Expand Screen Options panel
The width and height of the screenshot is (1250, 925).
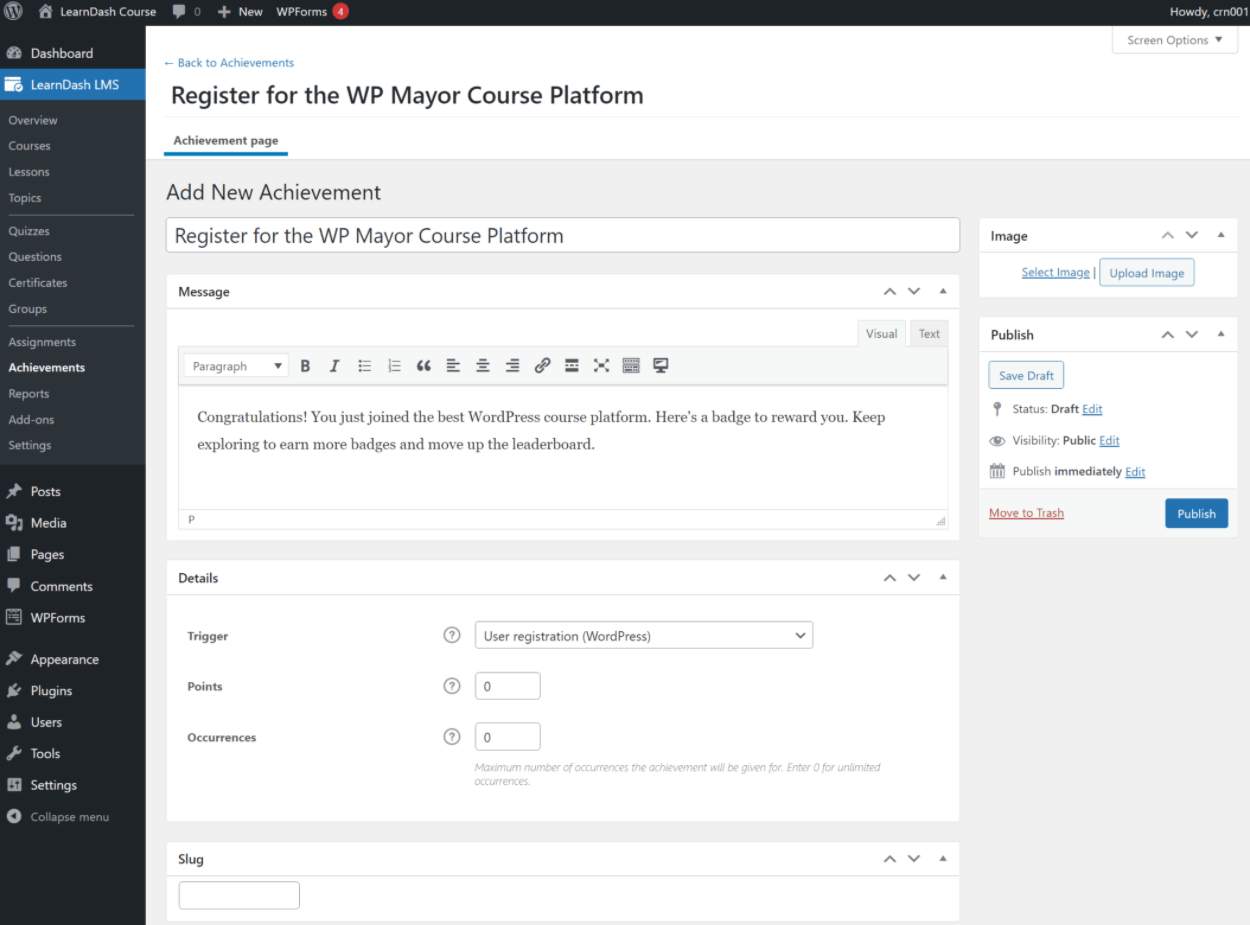tap(1175, 40)
